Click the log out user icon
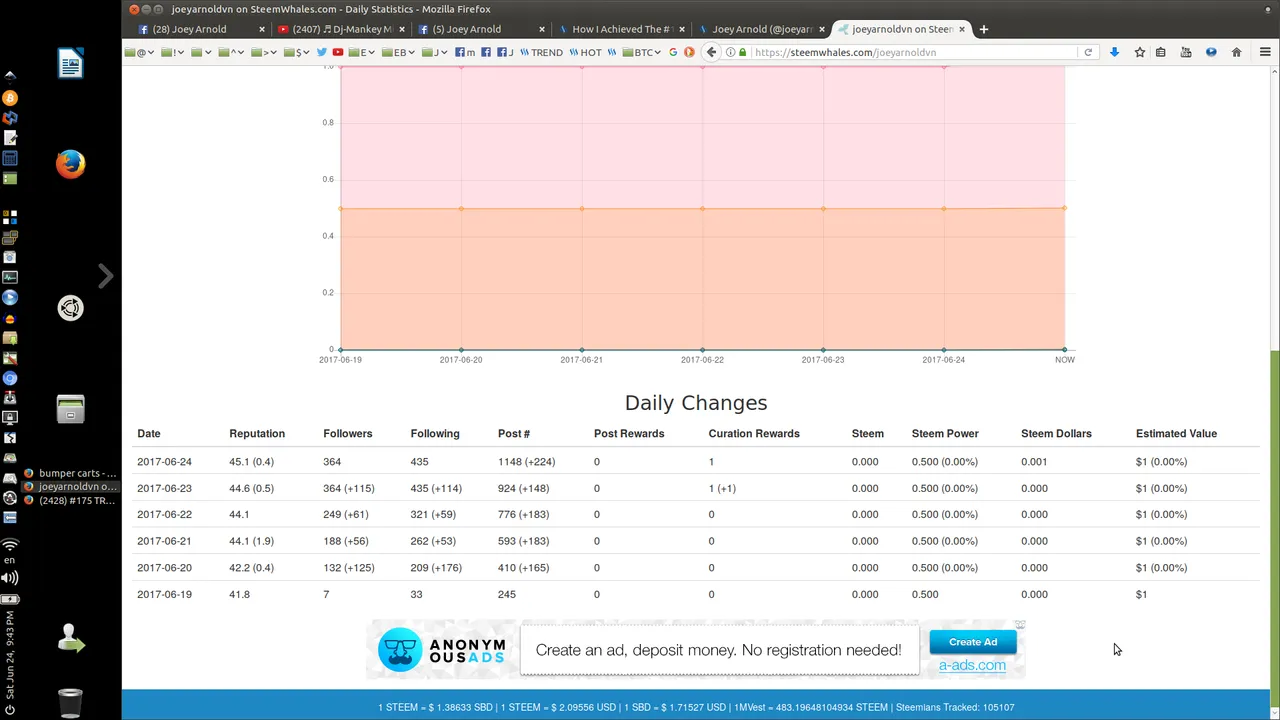The height and width of the screenshot is (720, 1280). tap(70, 638)
